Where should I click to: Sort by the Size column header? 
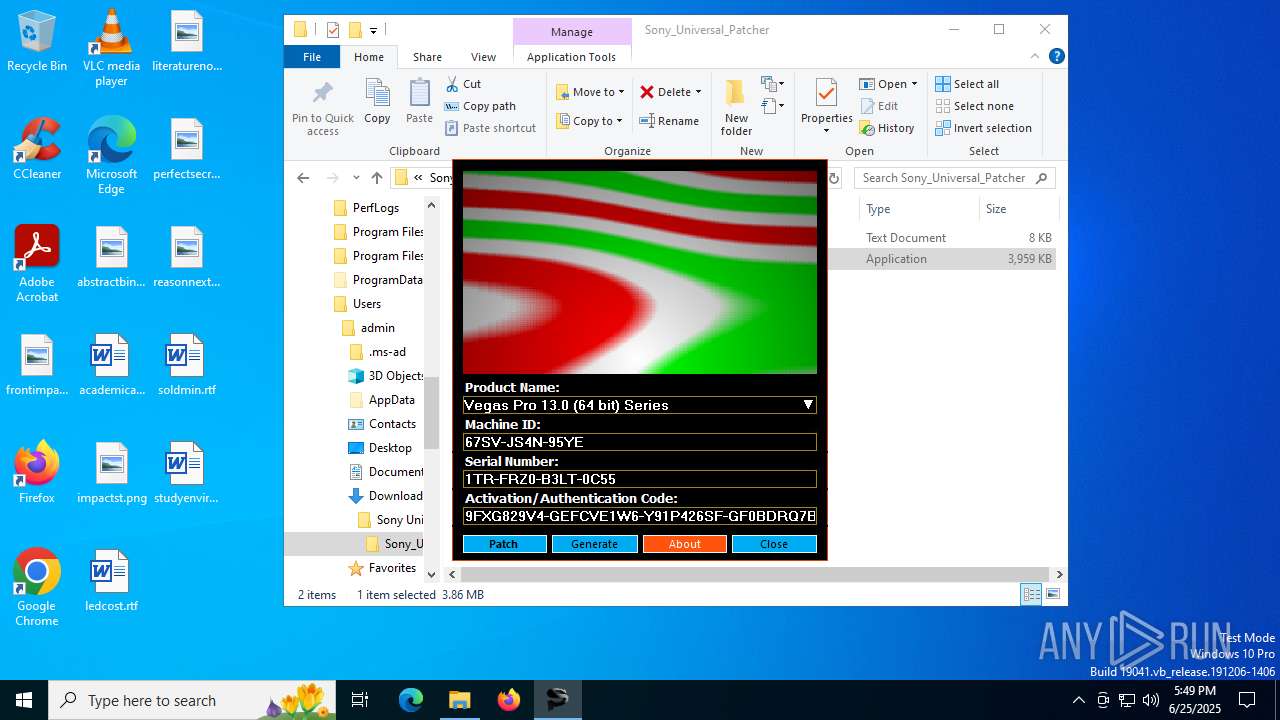pyautogui.click(x=1018, y=209)
